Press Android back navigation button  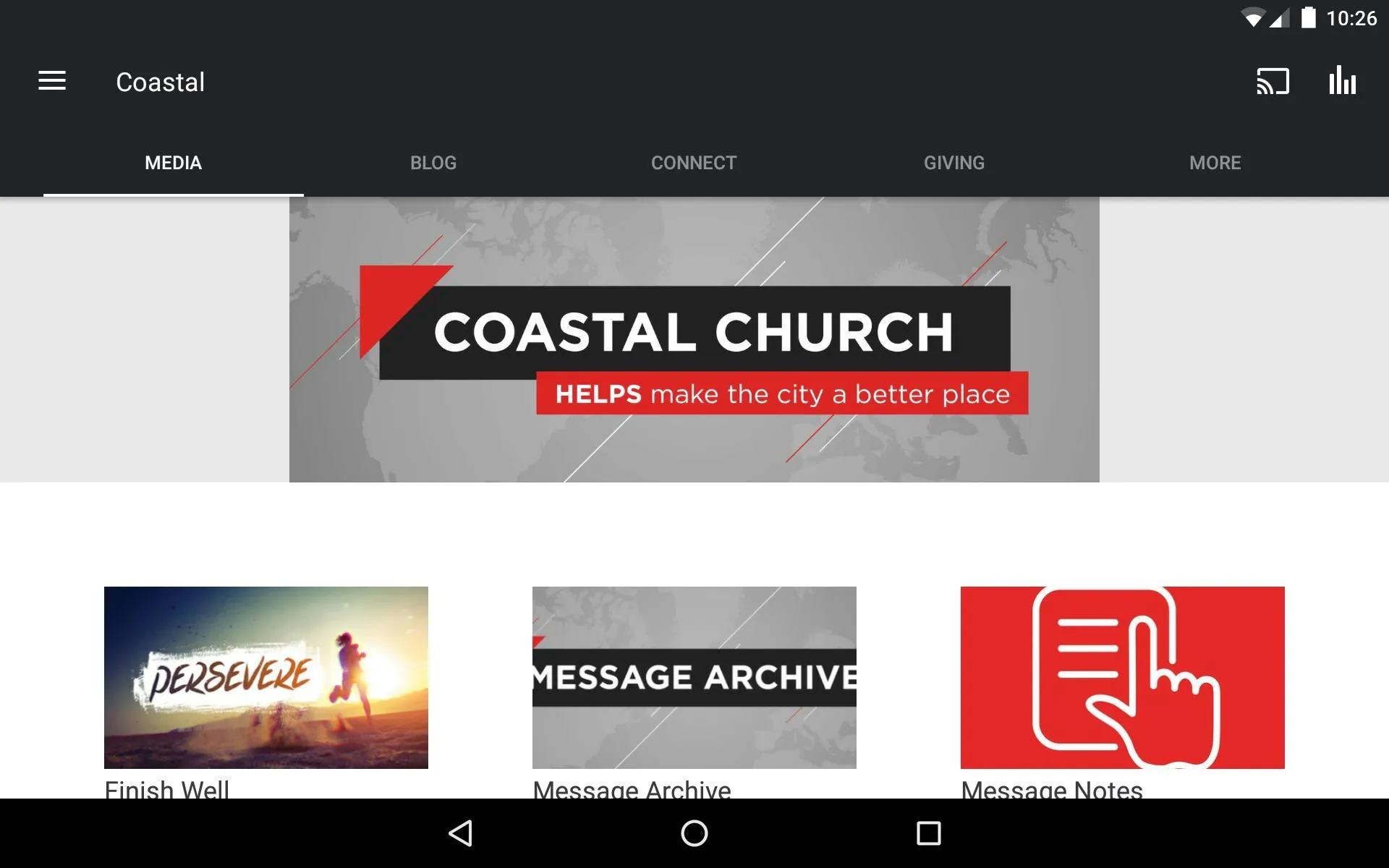tap(463, 833)
